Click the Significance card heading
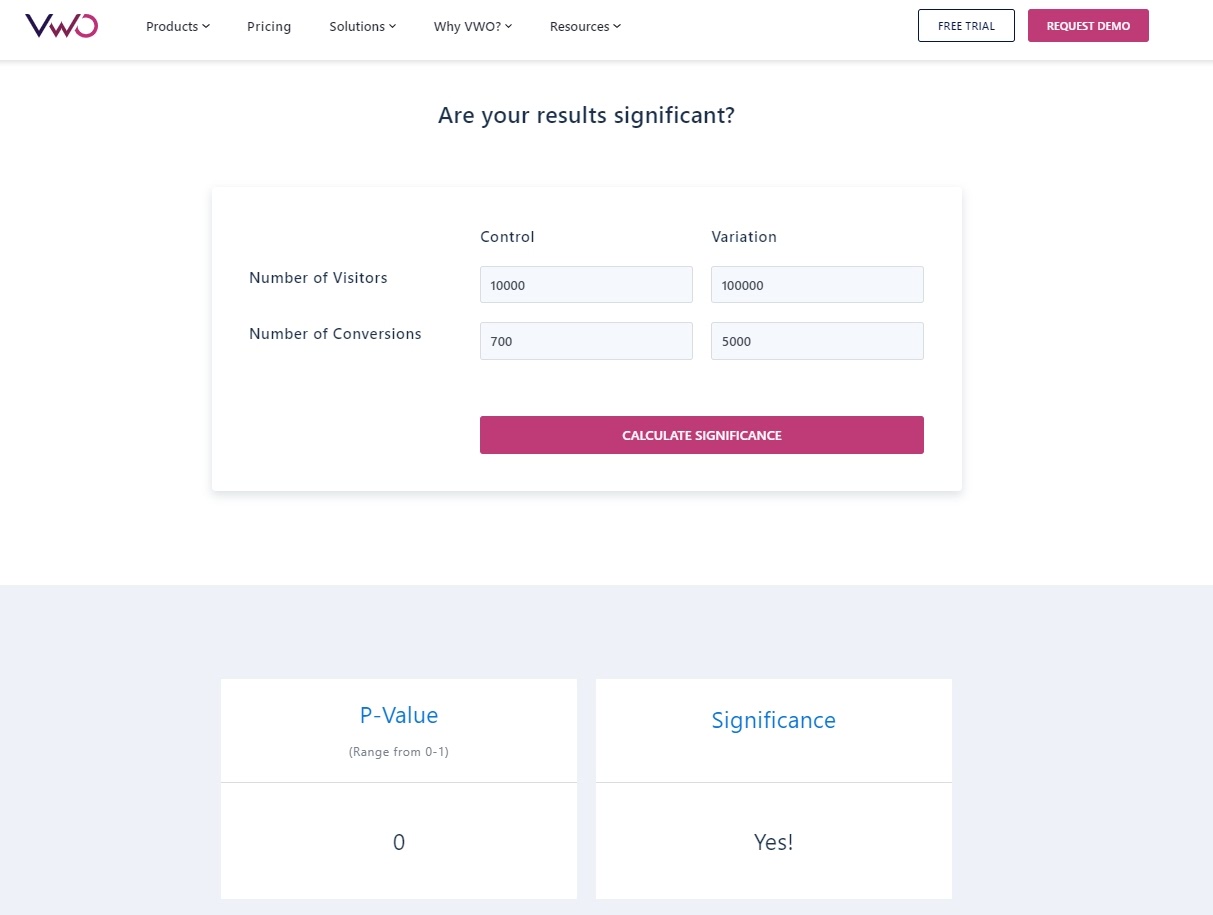 click(x=773, y=720)
